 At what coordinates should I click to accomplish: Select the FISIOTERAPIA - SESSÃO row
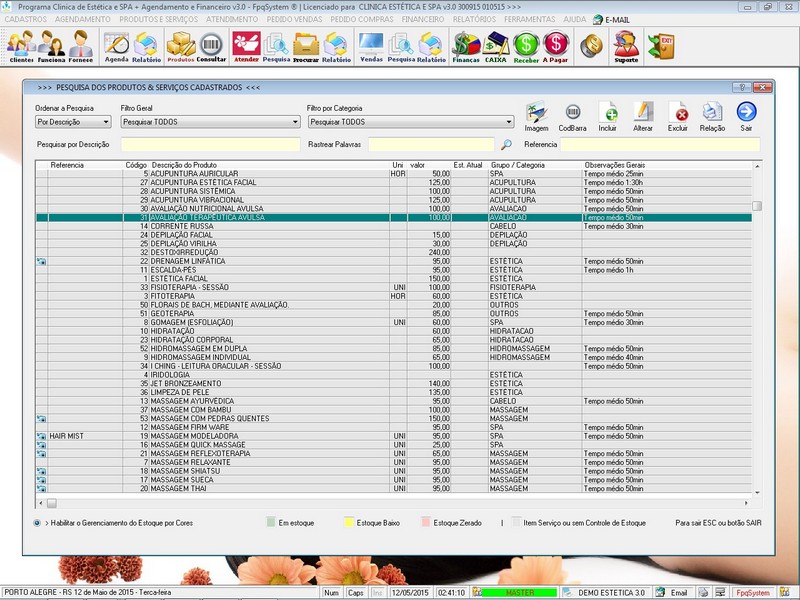click(x=394, y=287)
